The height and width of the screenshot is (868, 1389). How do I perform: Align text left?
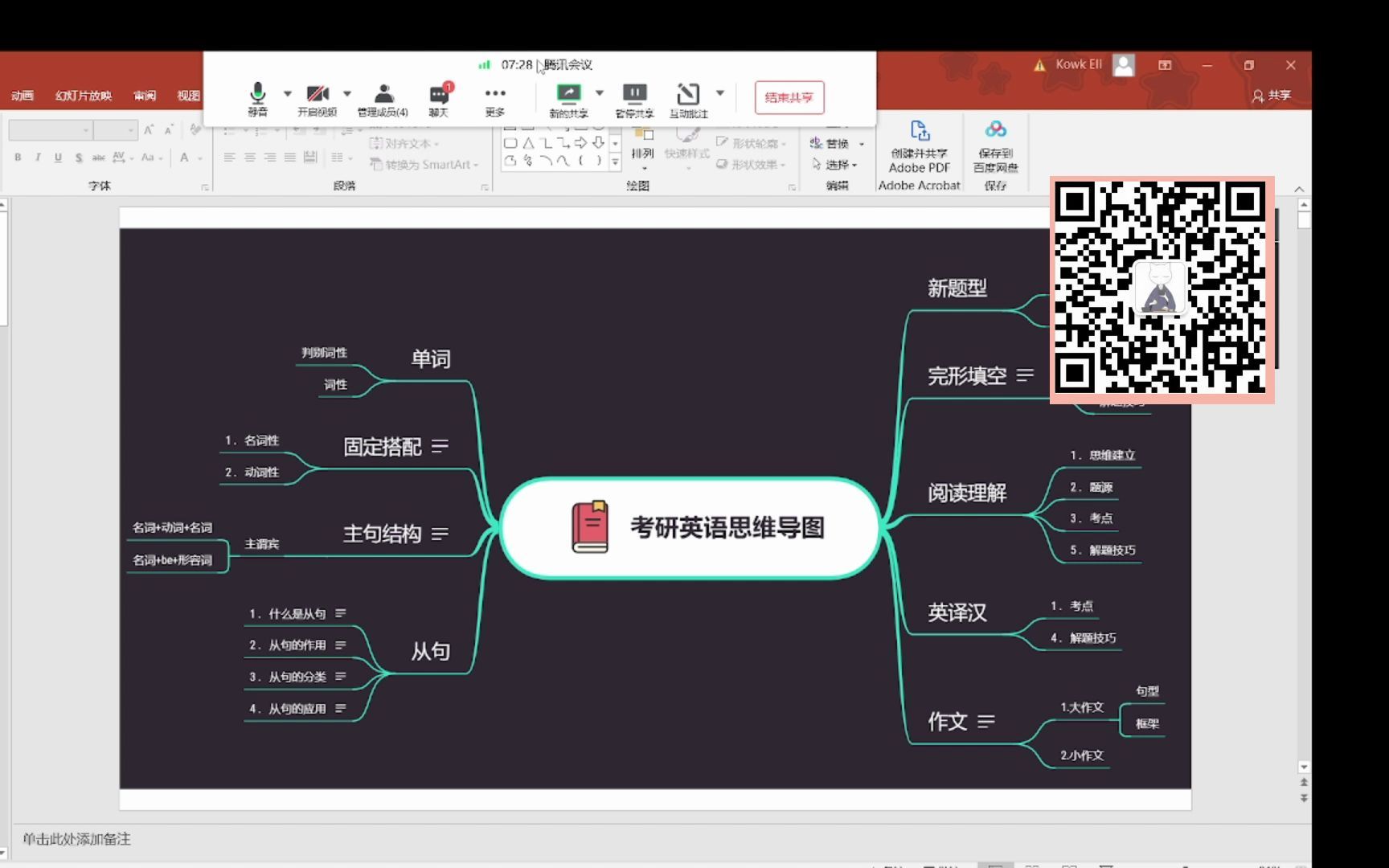230,158
